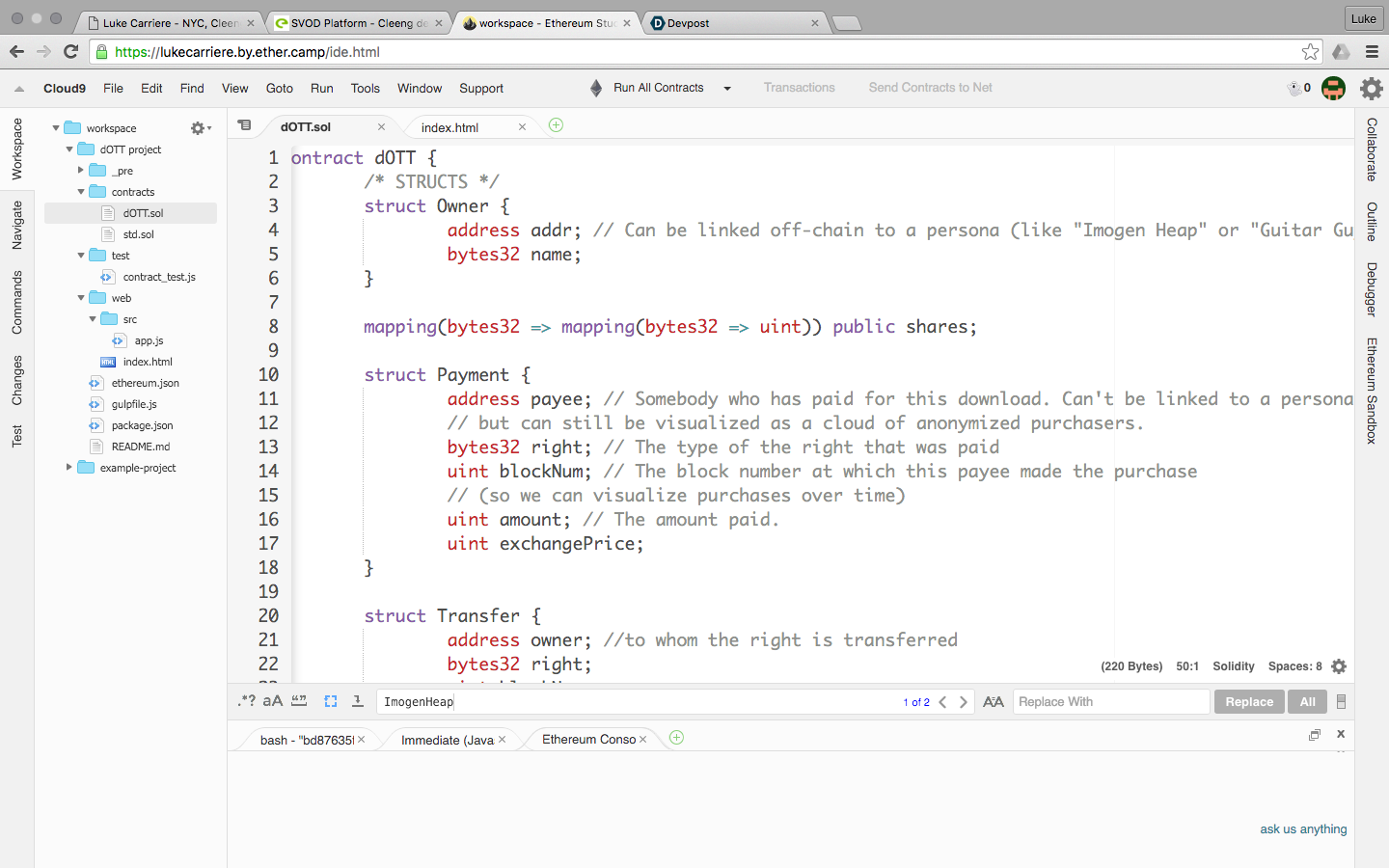Toggle regular expression search

click(x=246, y=701)
